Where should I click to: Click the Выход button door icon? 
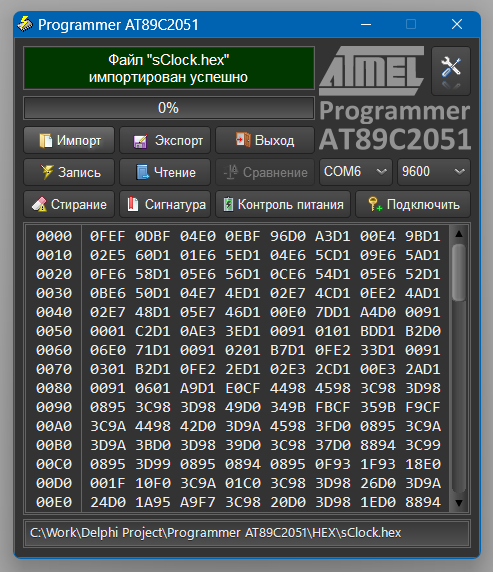pos(243,140)
